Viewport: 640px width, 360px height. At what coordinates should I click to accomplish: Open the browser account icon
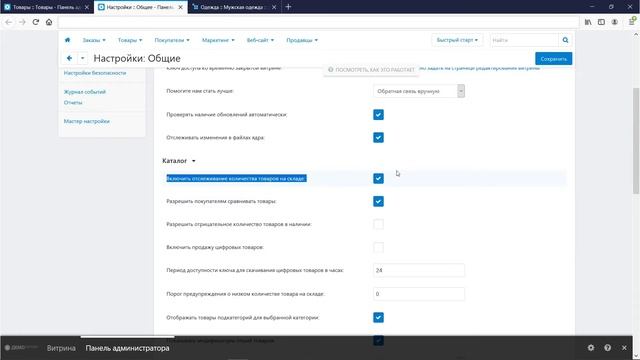coord(615,22)
